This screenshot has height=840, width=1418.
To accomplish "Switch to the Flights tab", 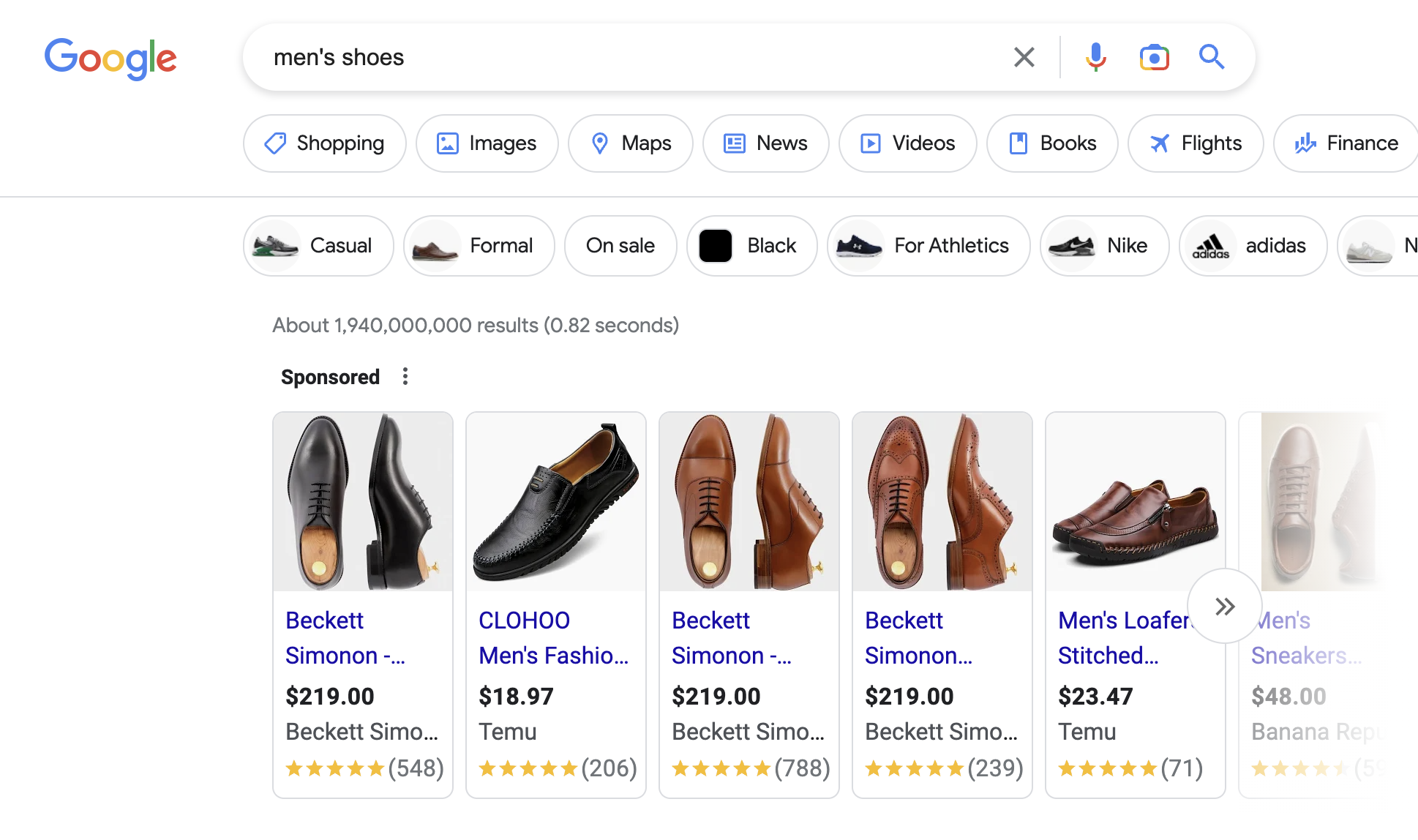I will pyautogui.click(x=1196, y=143).
